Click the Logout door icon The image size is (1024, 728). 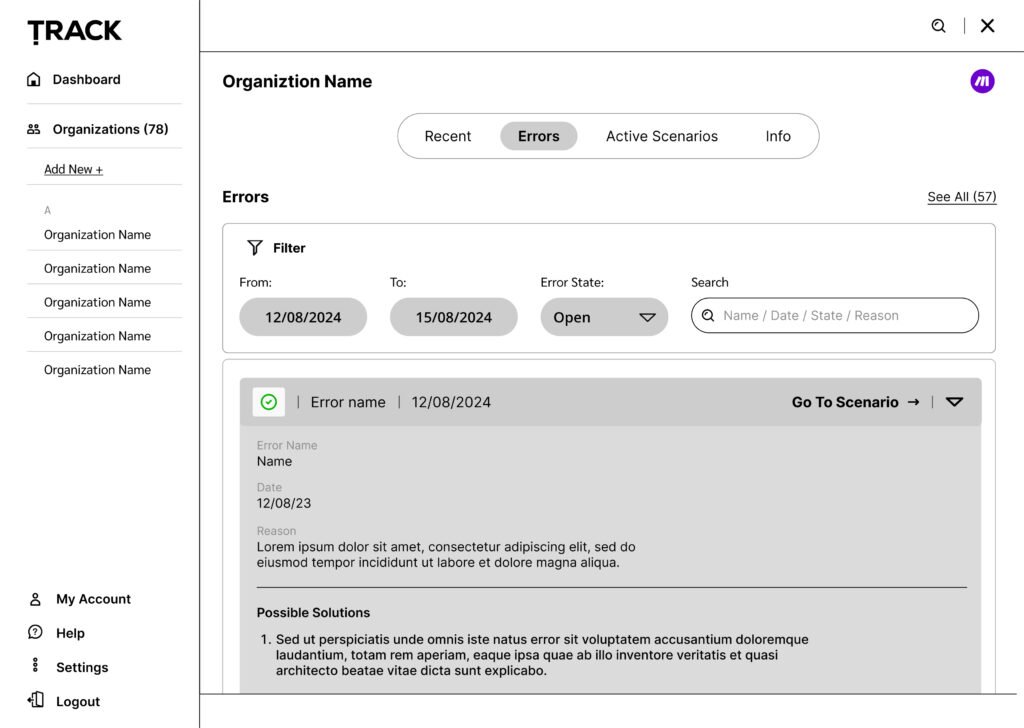(x=35, y=700)
